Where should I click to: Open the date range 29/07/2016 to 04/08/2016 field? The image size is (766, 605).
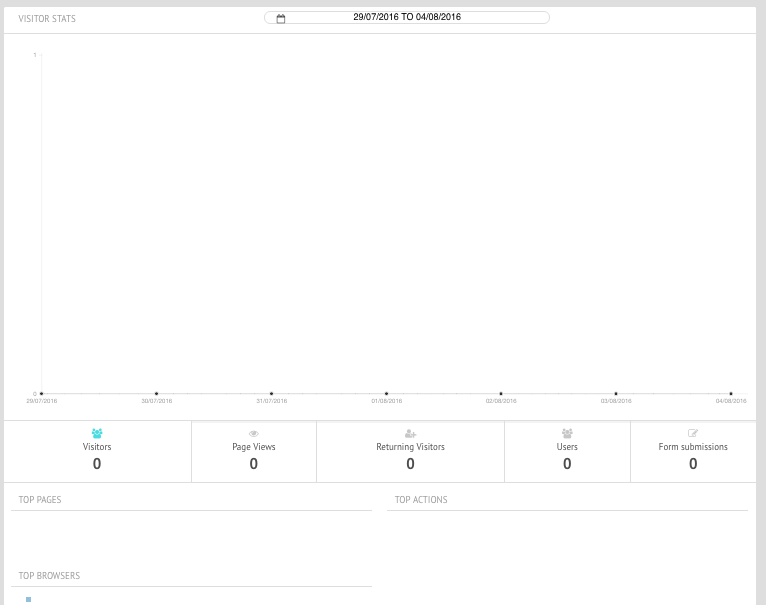407,17
